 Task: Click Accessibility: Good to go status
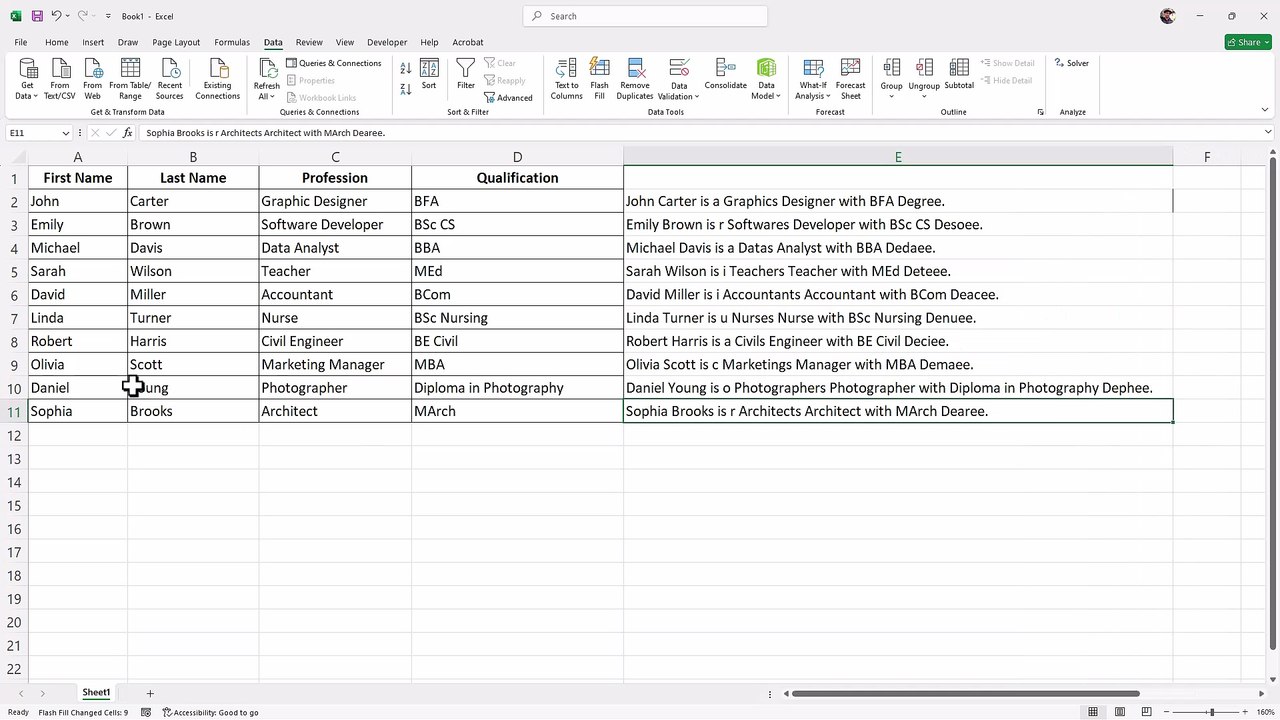(211, 712)
